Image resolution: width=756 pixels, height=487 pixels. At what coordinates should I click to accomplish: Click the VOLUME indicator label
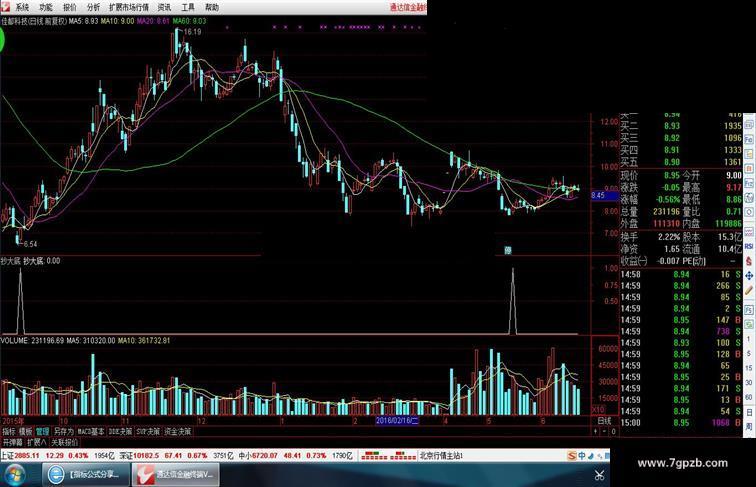15,340
